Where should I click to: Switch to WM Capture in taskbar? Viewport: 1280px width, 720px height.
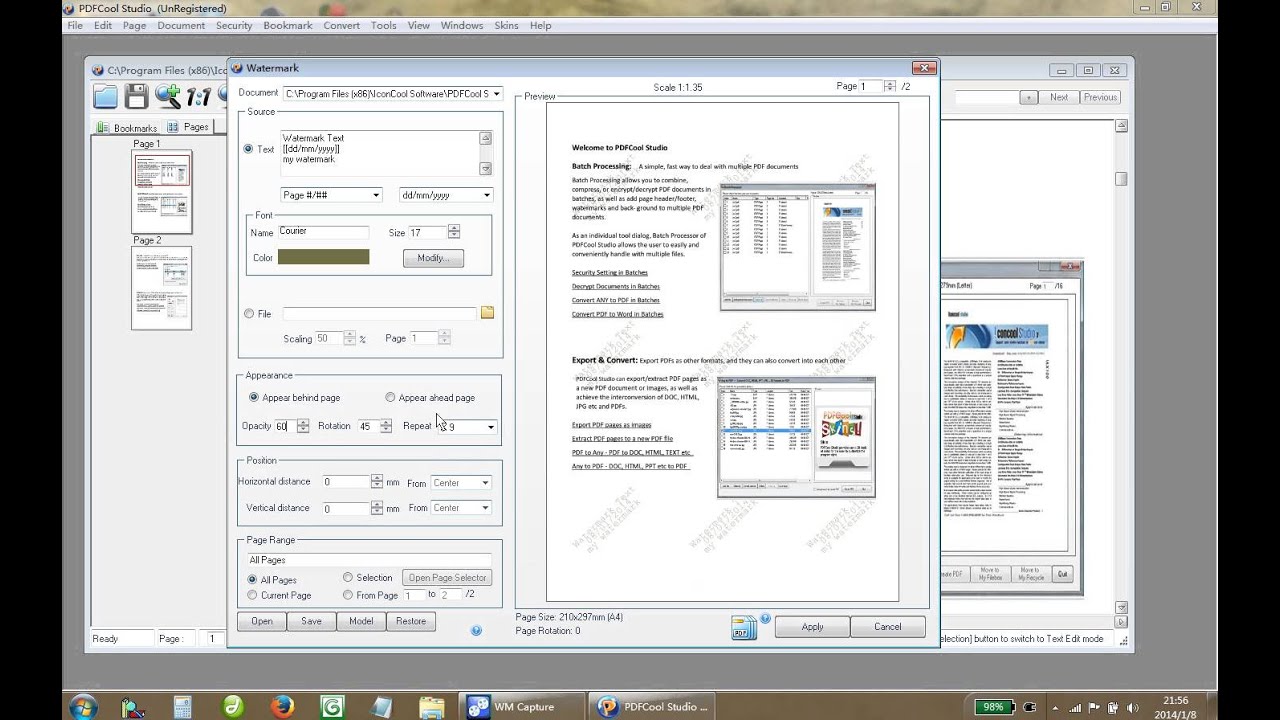coord(523,707)
